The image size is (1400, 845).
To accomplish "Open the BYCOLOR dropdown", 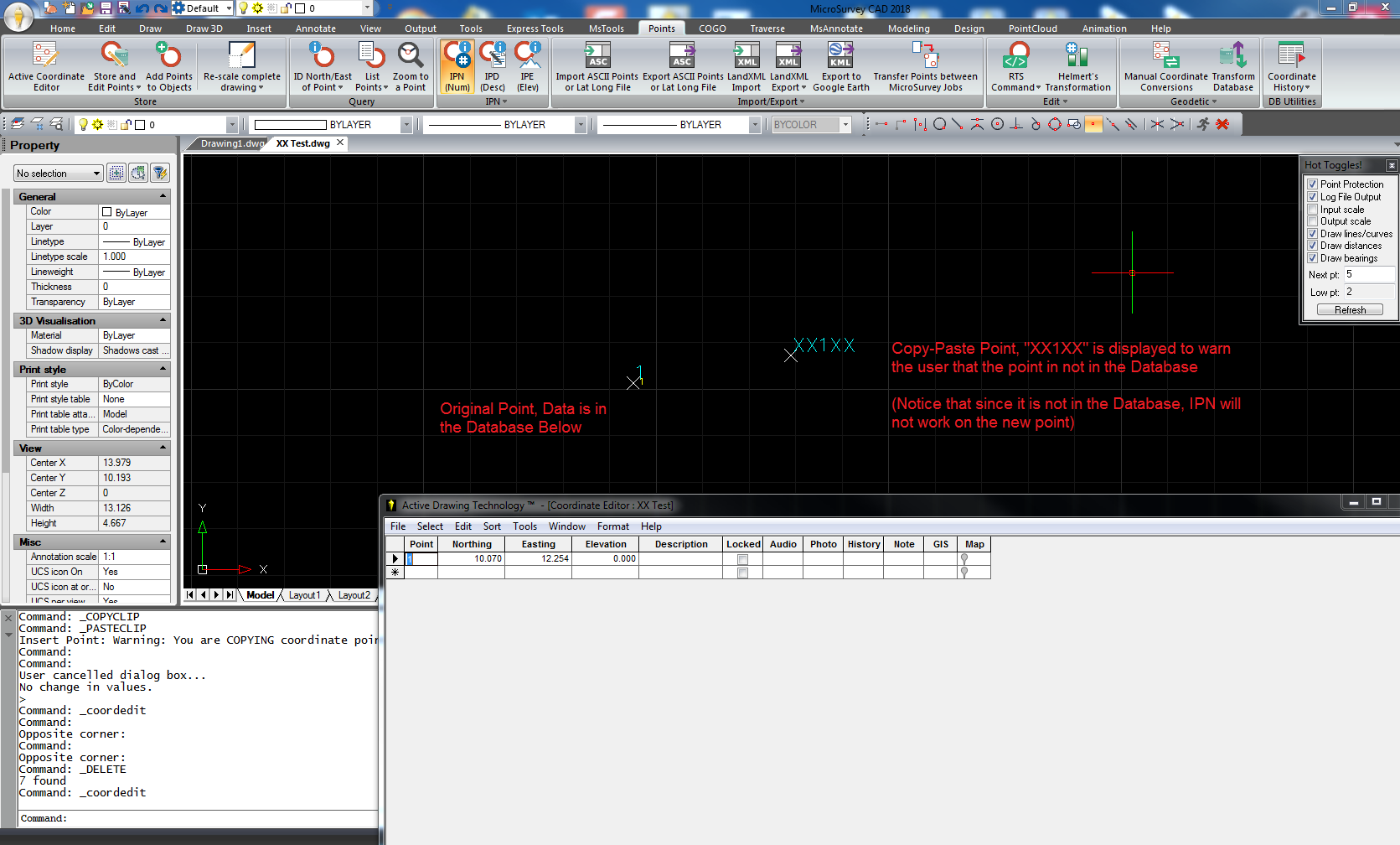I will click(x=845, y=125).
